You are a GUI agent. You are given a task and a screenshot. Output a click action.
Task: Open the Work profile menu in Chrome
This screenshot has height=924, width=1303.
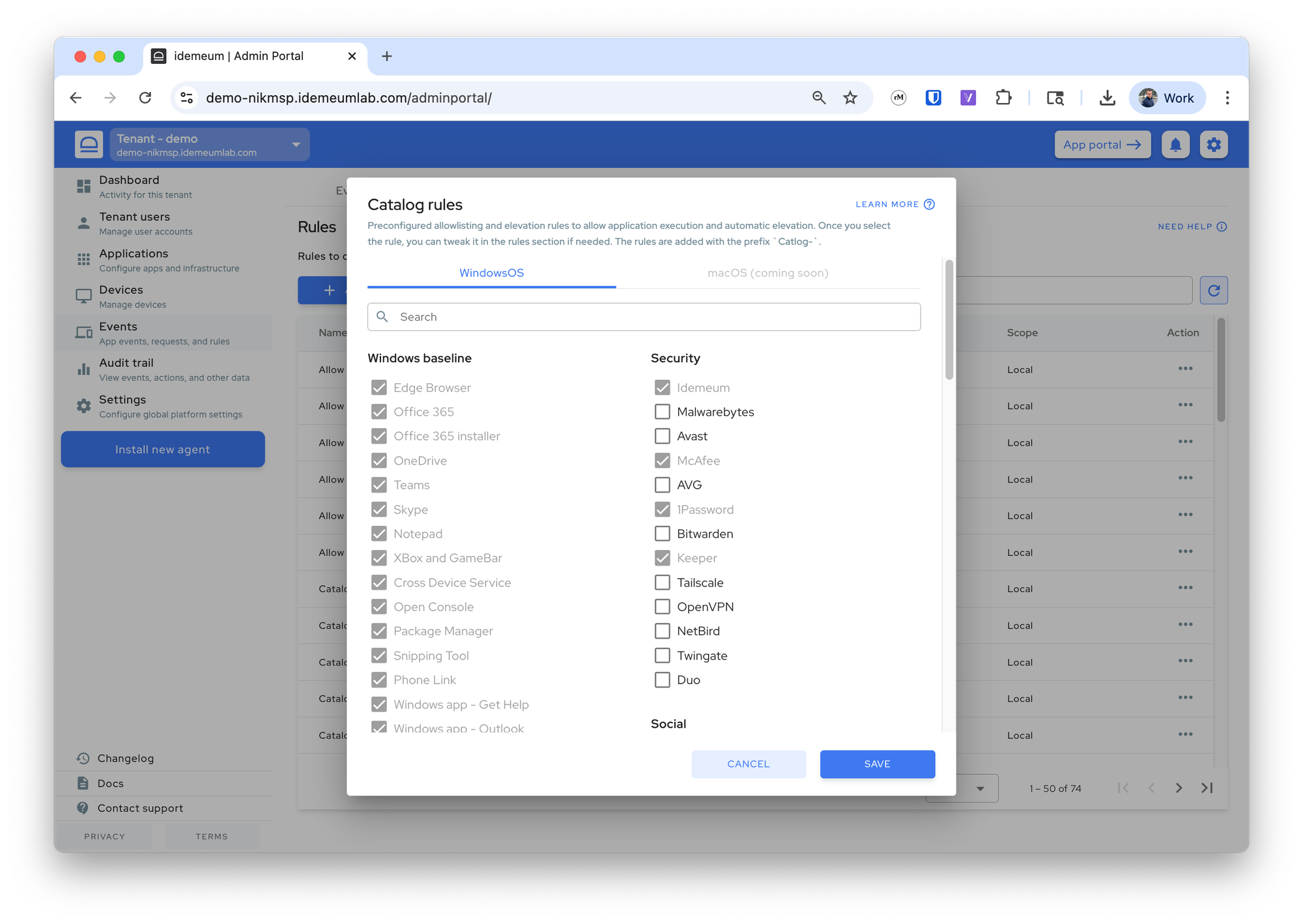tap(1167, 98)
